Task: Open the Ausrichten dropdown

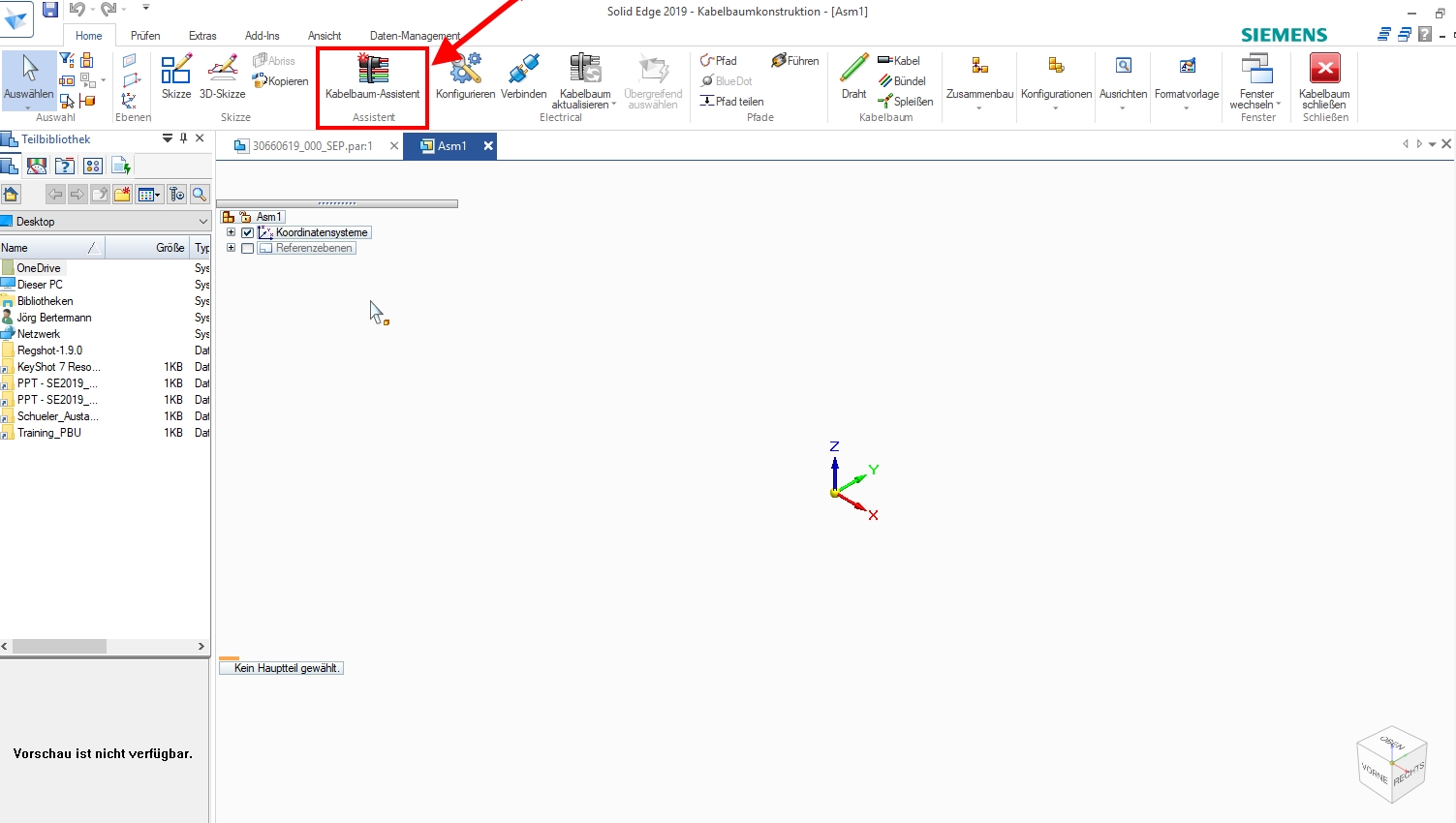Action: 1123,81
